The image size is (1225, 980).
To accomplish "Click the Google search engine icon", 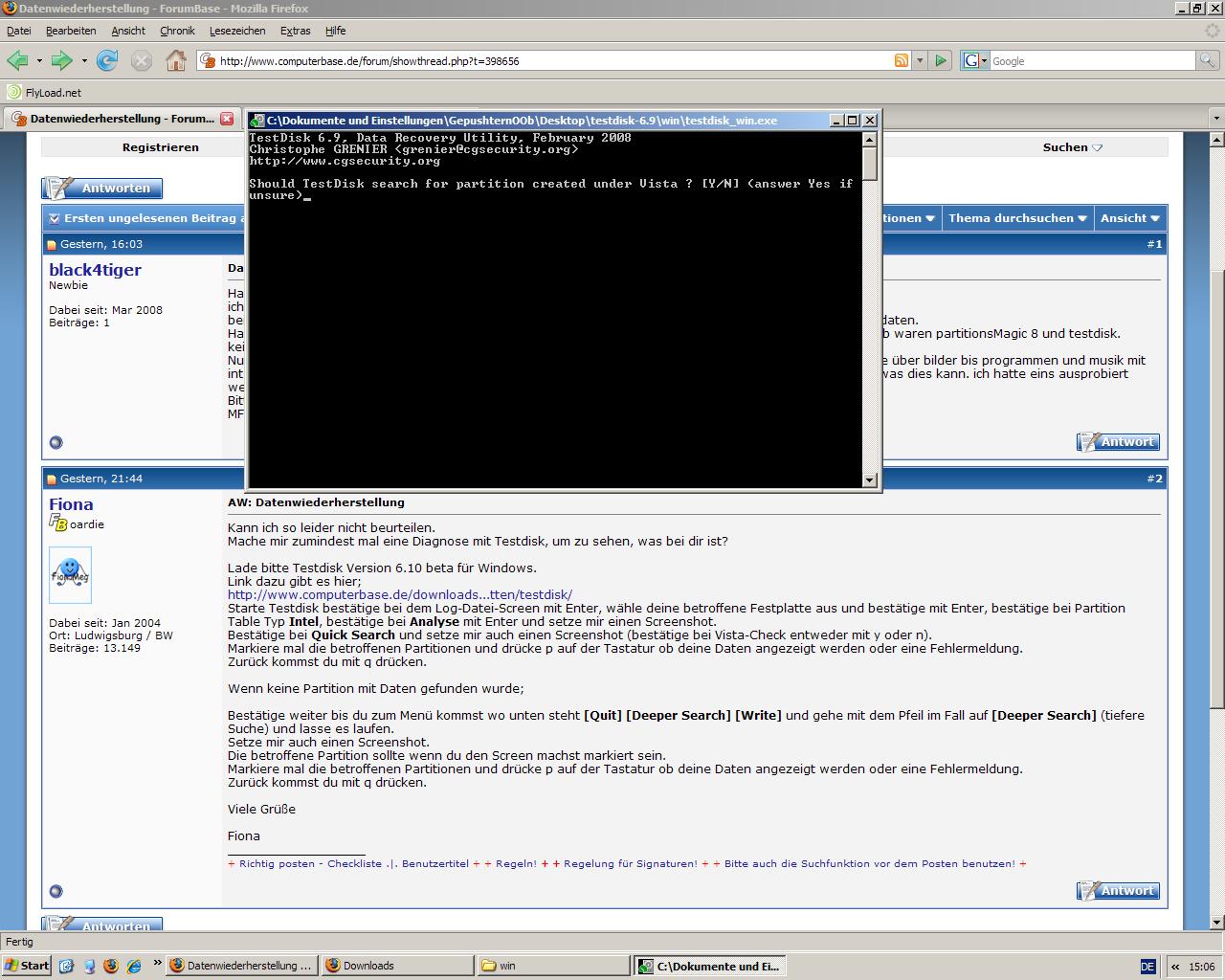I will tap(971, 60).
